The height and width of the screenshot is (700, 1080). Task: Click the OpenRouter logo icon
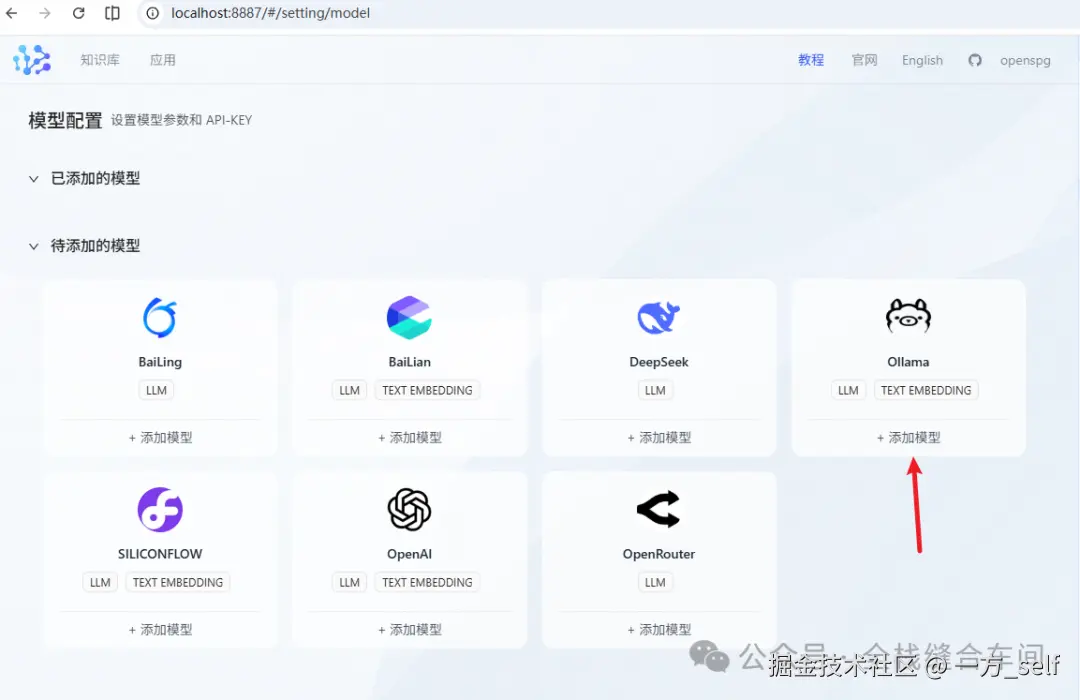point(658,510)
